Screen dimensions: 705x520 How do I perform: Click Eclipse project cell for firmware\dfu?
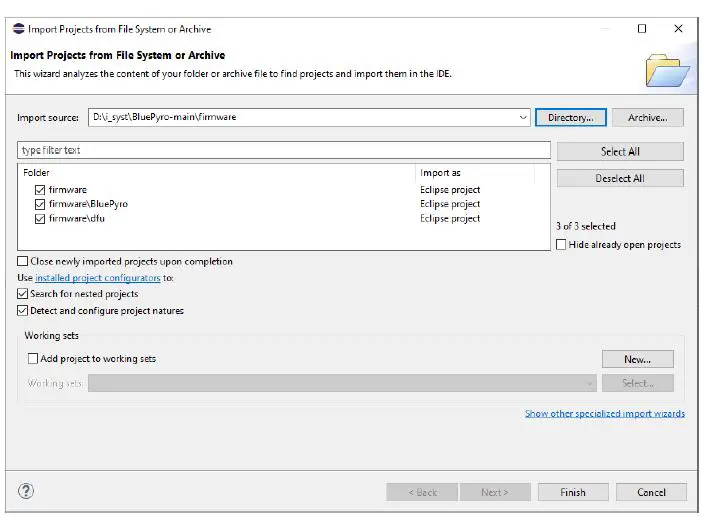point(450,218)
